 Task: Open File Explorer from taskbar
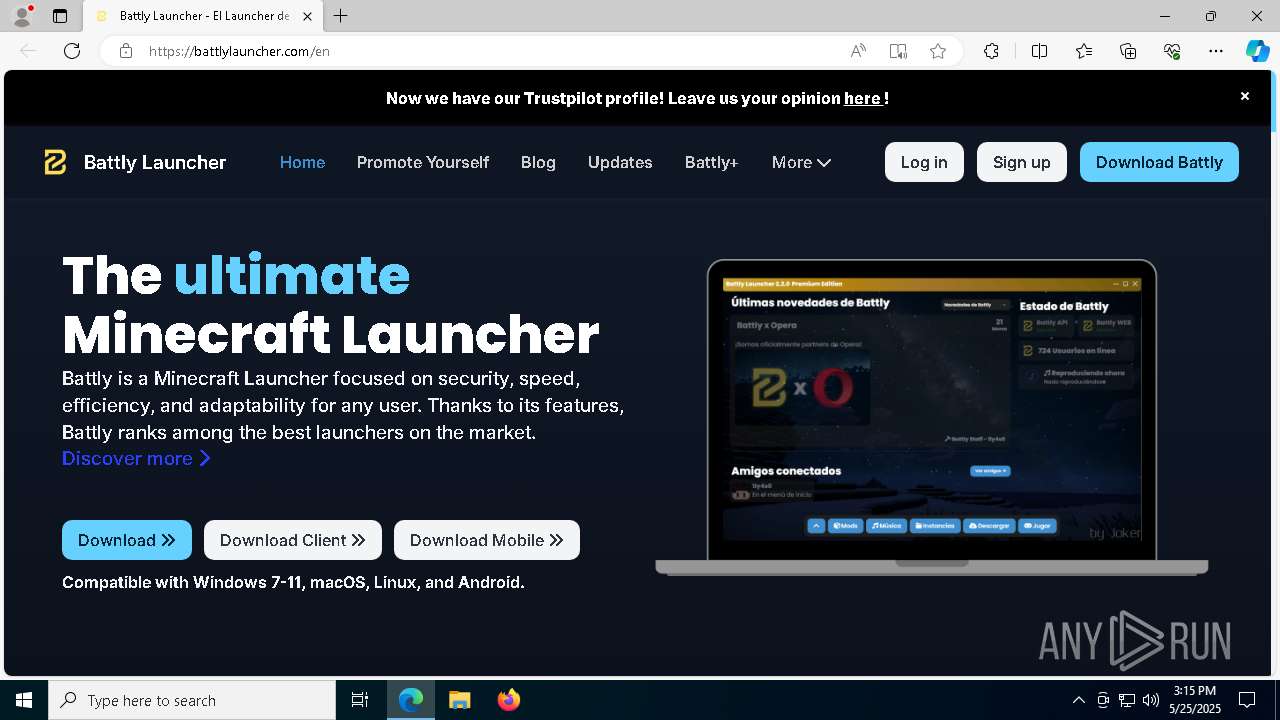(459, 700)
